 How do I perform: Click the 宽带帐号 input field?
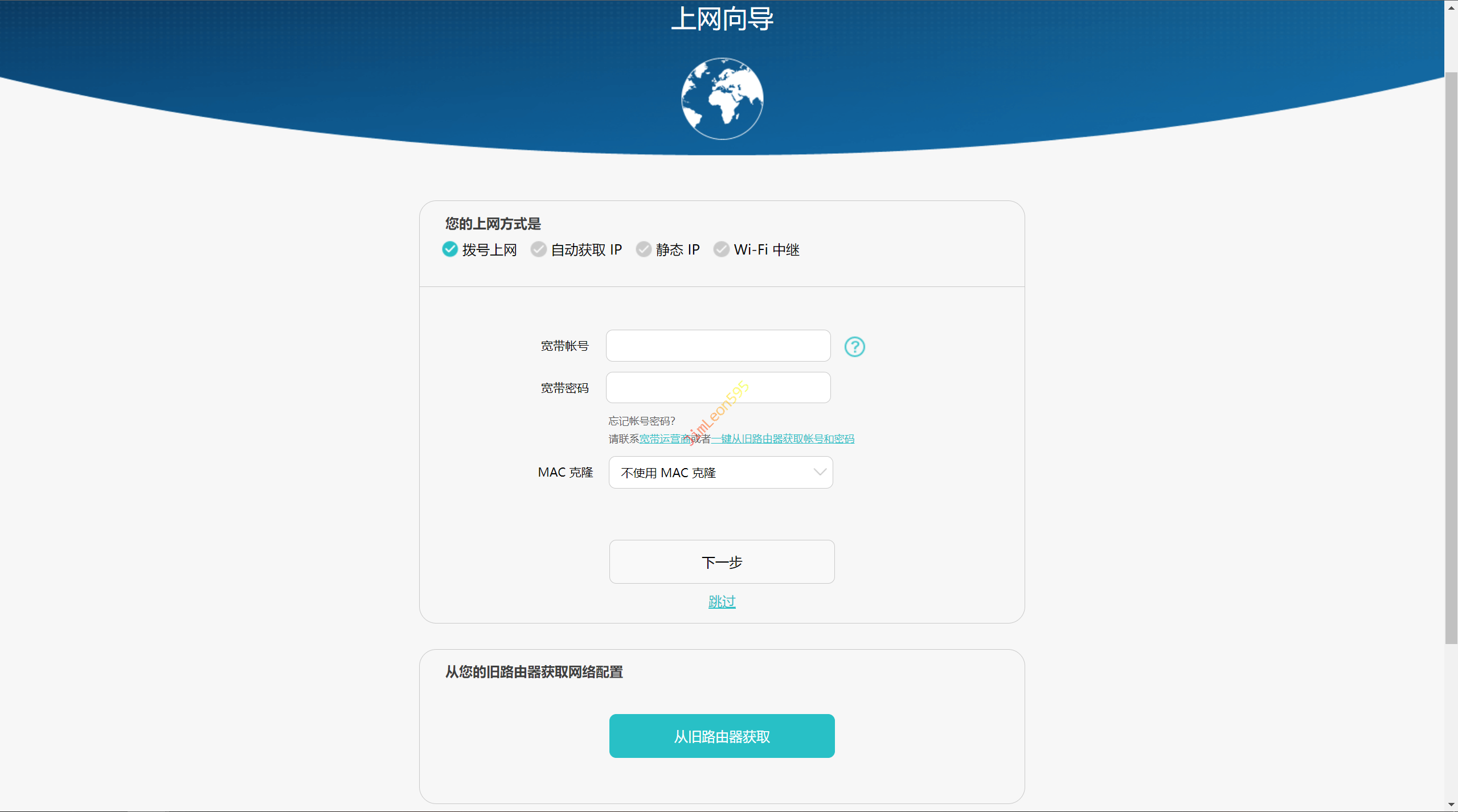[718, 346]
